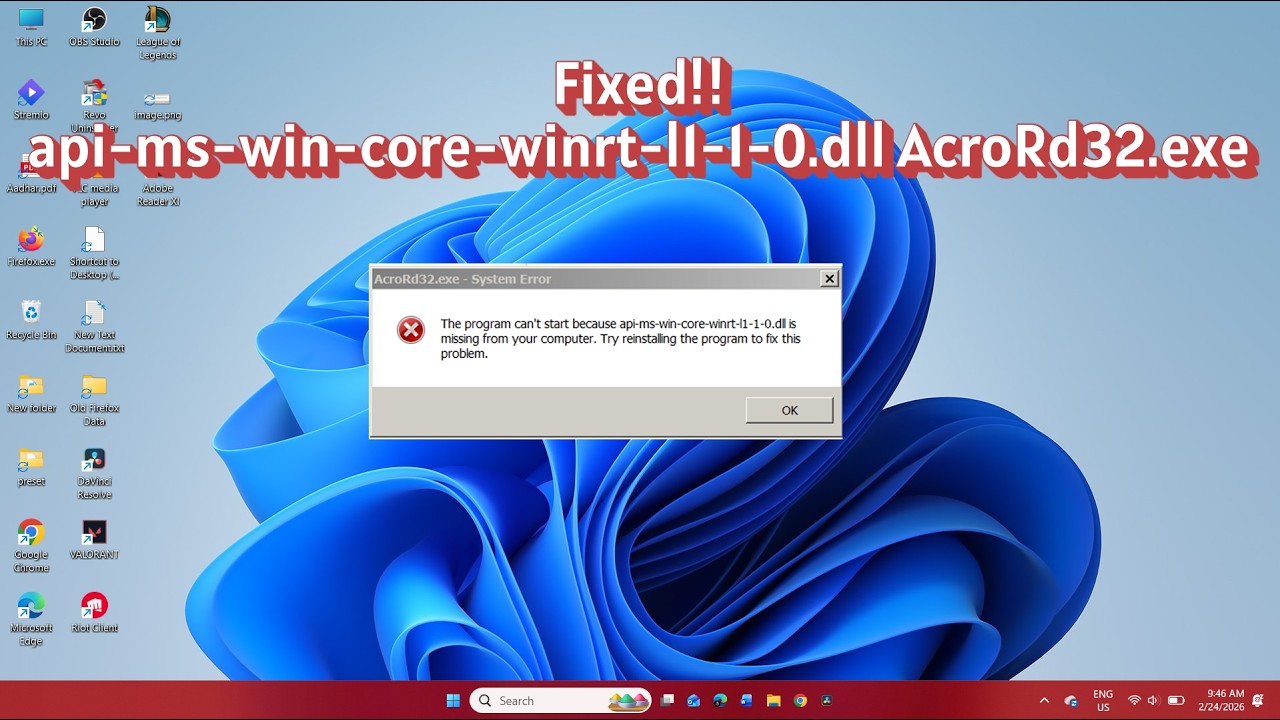This screenshot has height=720, width=1280.
Task: Select the Aadhar.pdf file icon
Action: click(31, 174)
